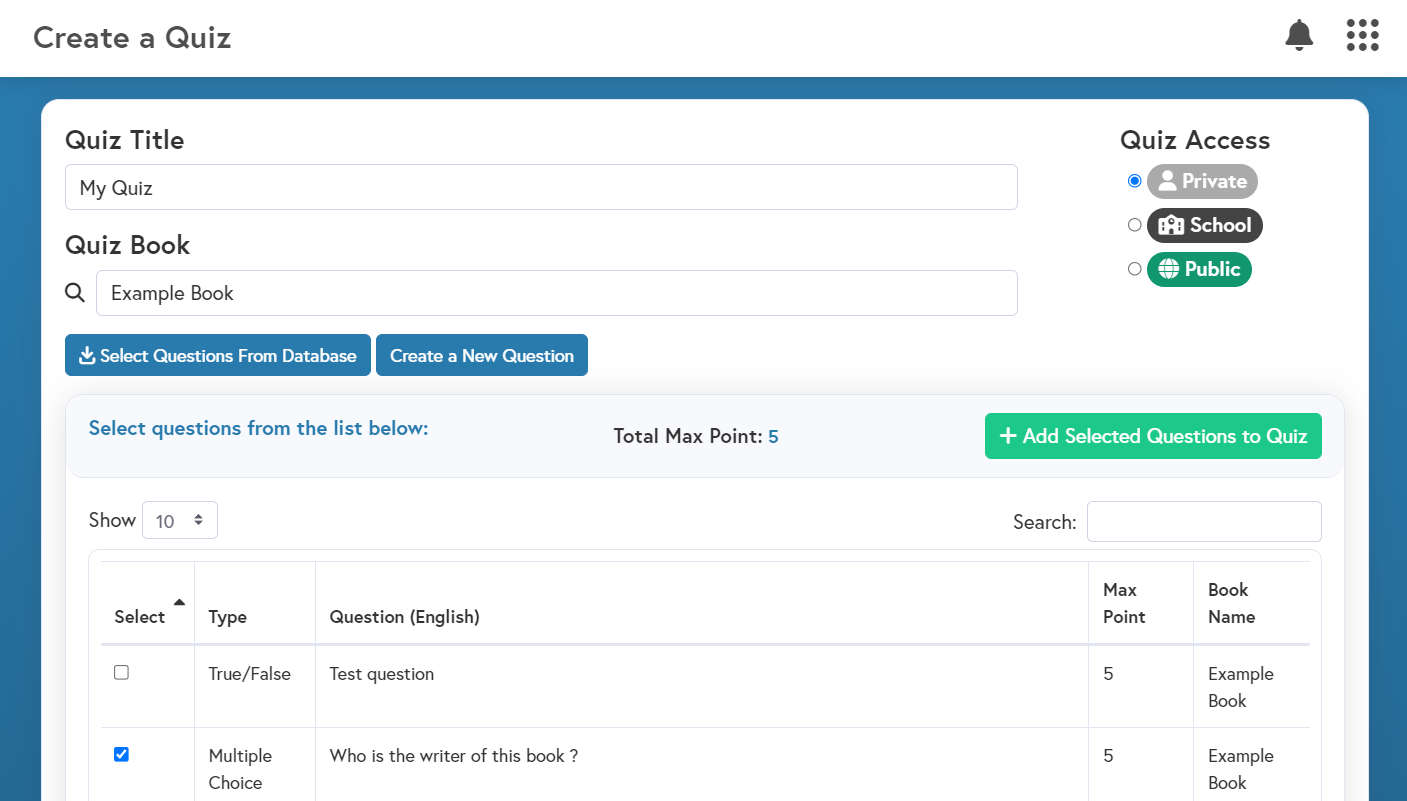This screenshot has height=801, width=1407.
Task: Click the Public globe badge
Action: tap(1198, 269)
